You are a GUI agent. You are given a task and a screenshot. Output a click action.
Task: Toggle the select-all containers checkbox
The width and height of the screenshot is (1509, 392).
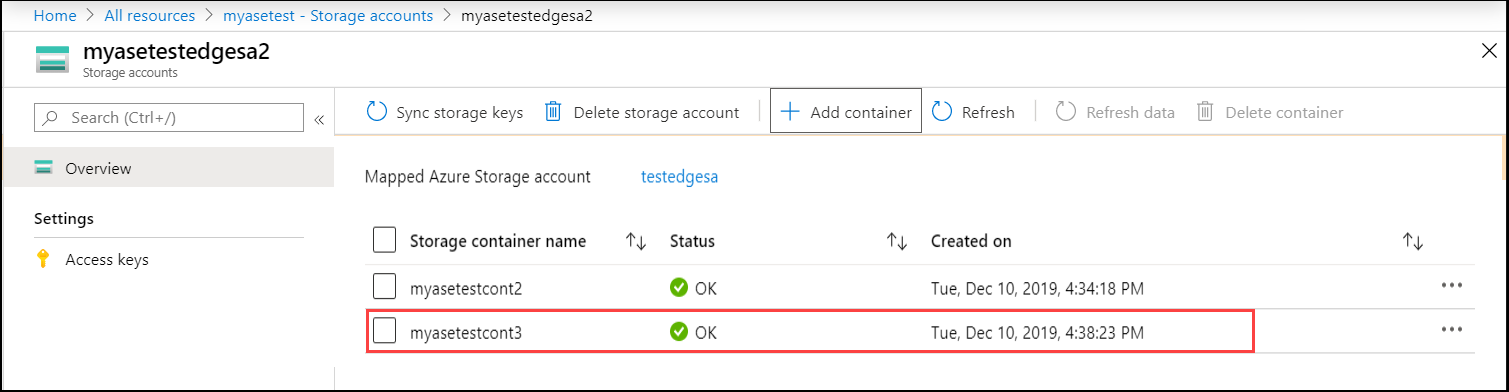click(x=385, y=241)
